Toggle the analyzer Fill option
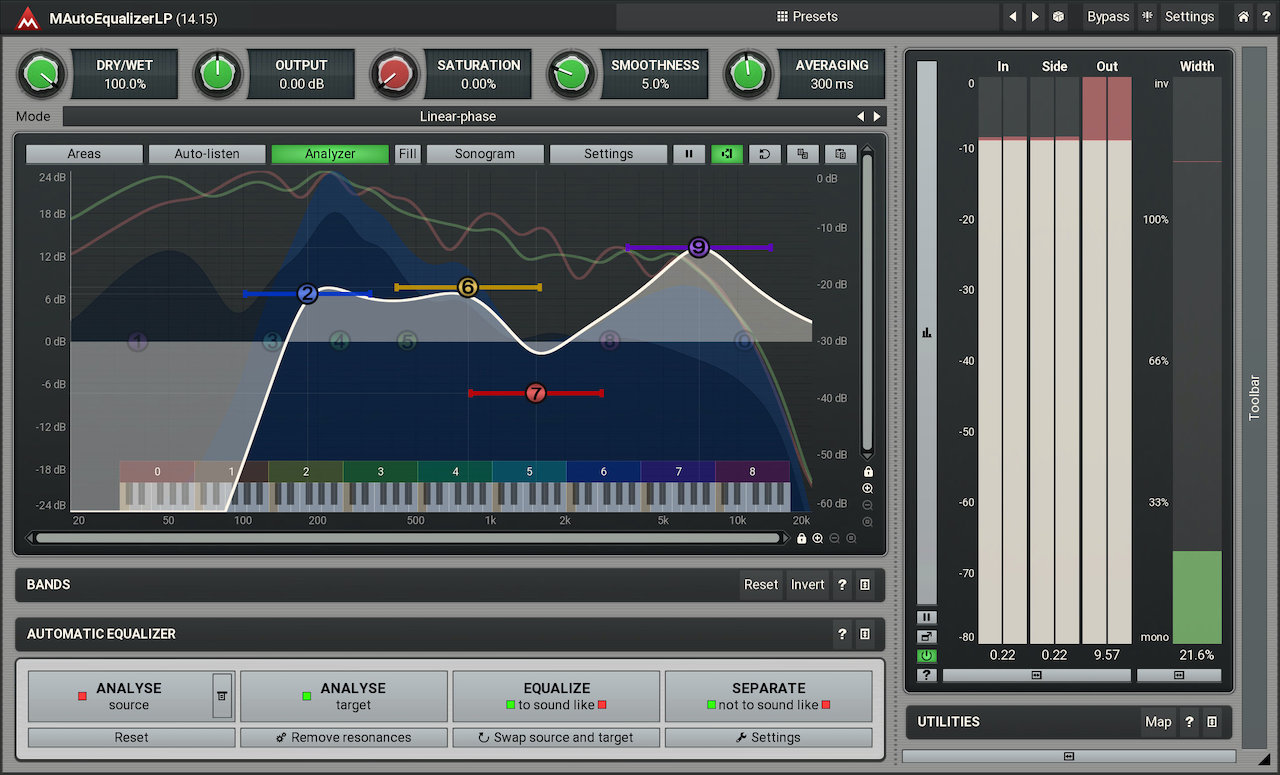The height and width of the screenshot is (775, 1280). pyautogui.click(x=407, y=154)
